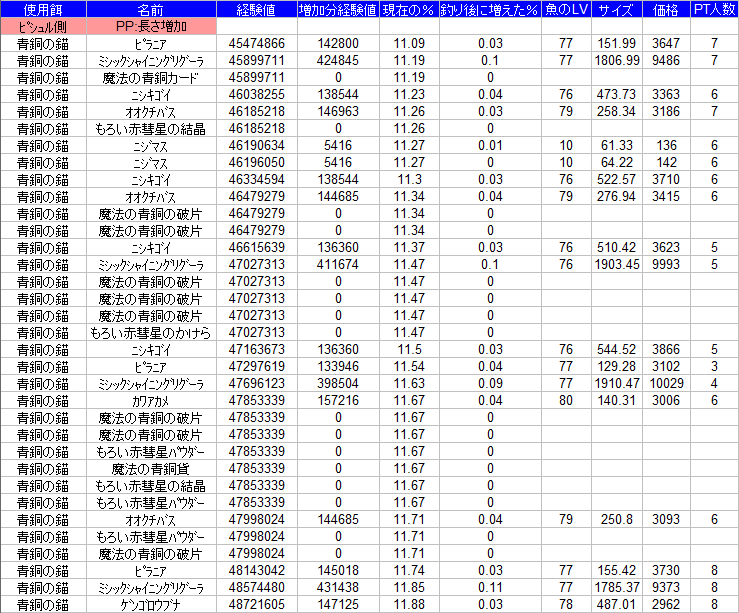Select the 増加分経験値 column header
Image resolution: width=739 pixels, height=613 pixels.
(337, 9)
